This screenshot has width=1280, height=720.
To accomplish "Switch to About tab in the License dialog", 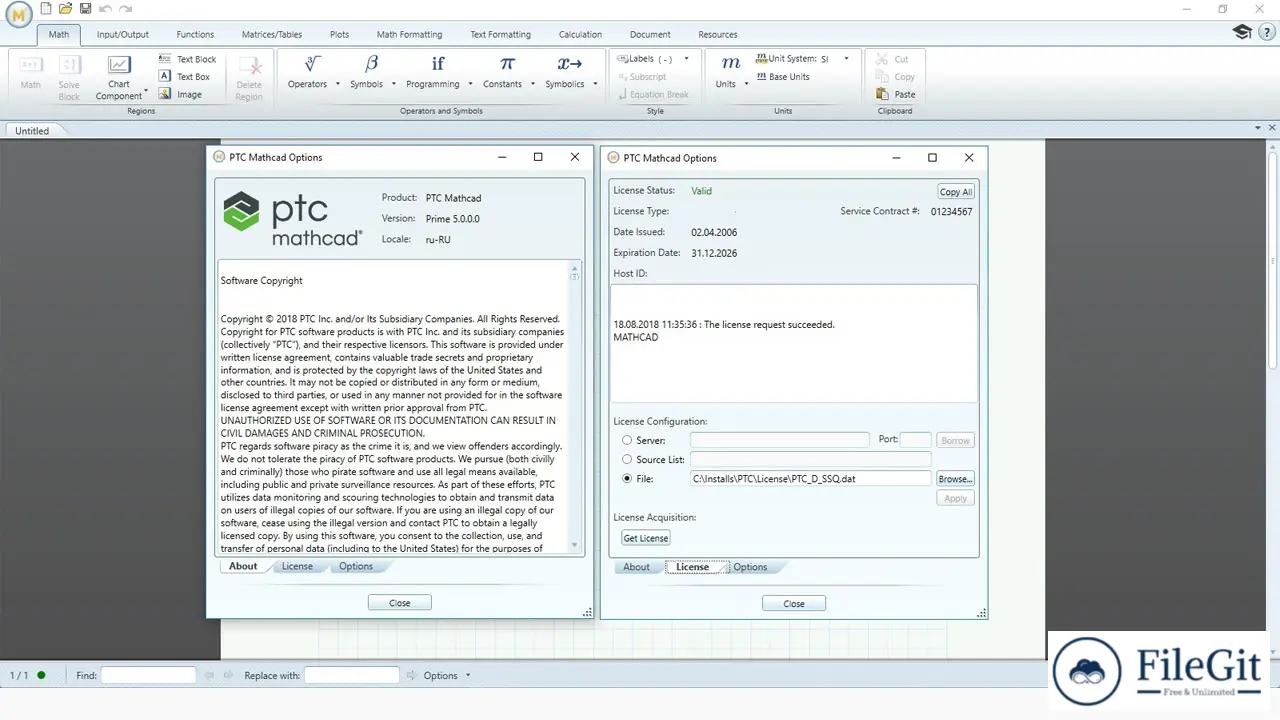I will click(637, 567).
